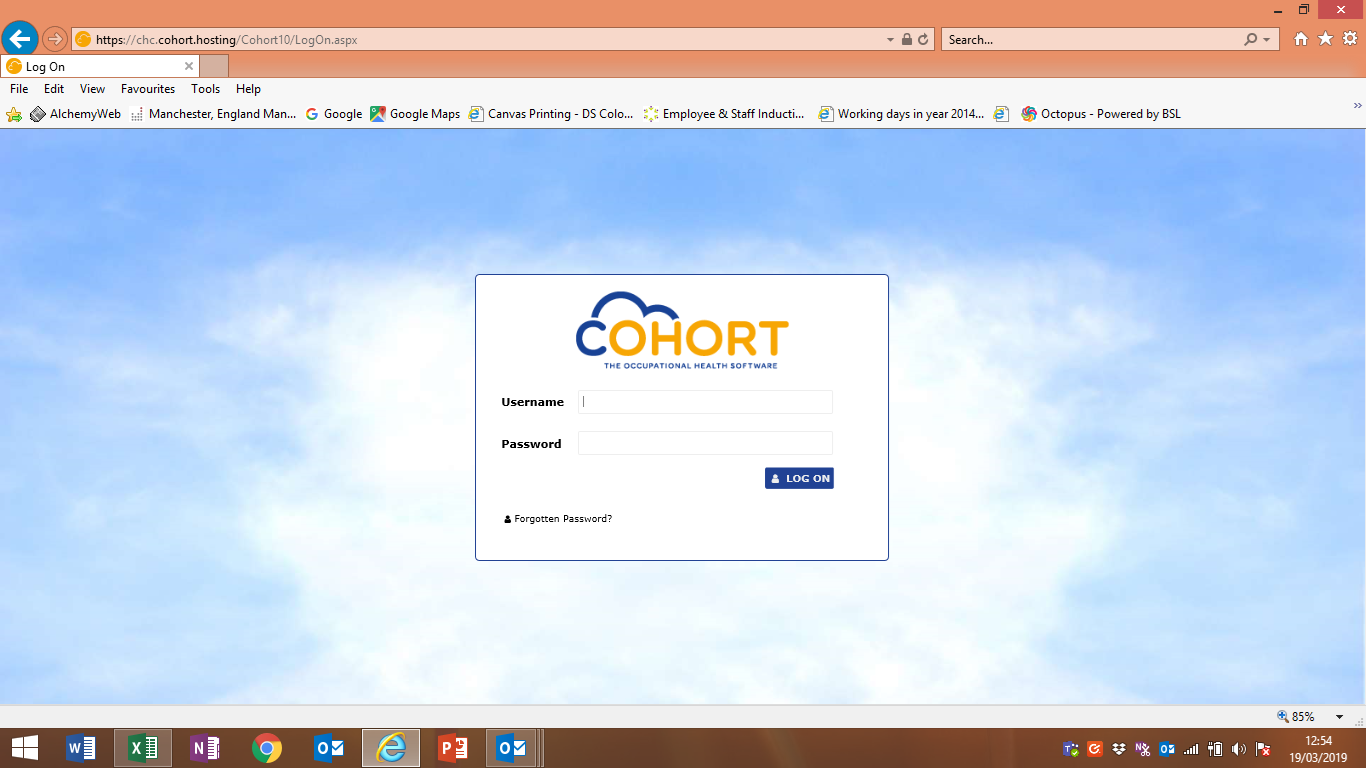Open the Edit menu
The width and height of the screenshot is (1366, 768).
point(54,89)
